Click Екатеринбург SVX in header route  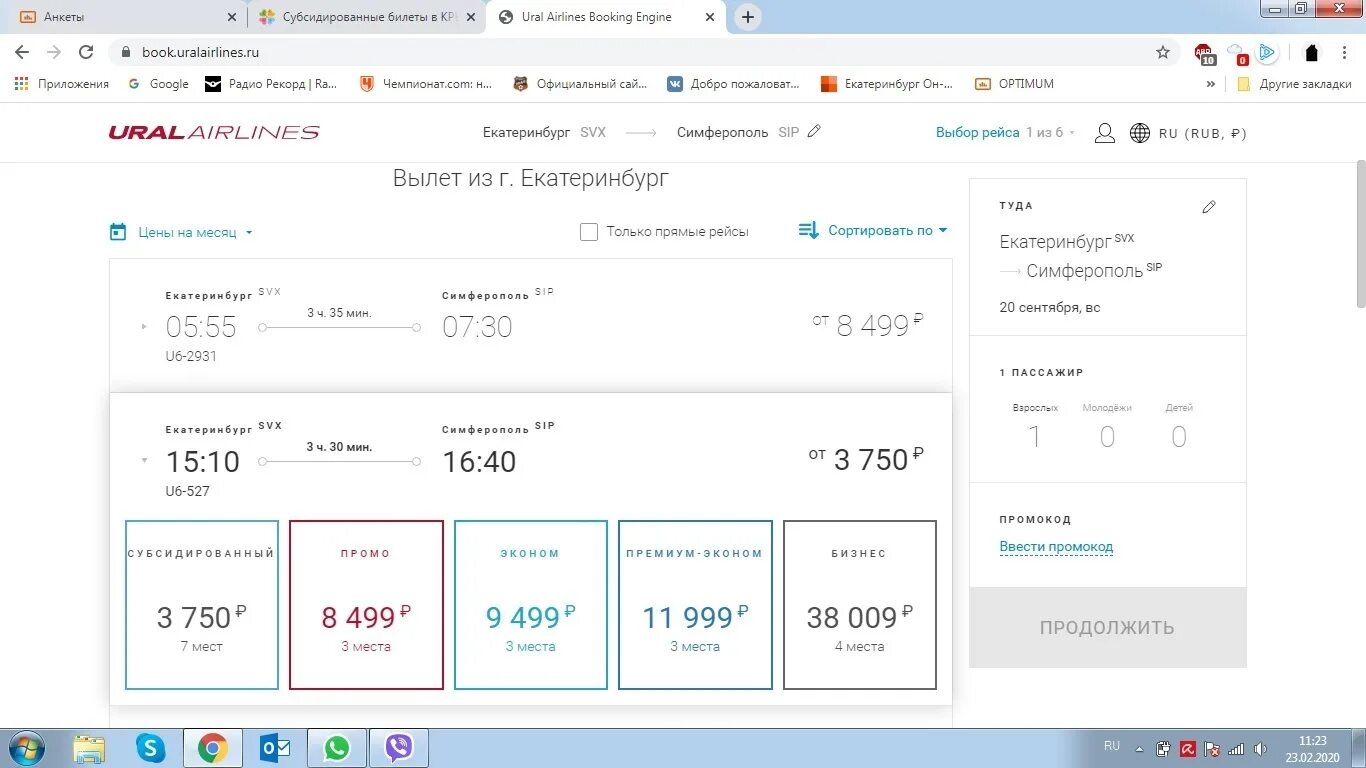[544, 132]
